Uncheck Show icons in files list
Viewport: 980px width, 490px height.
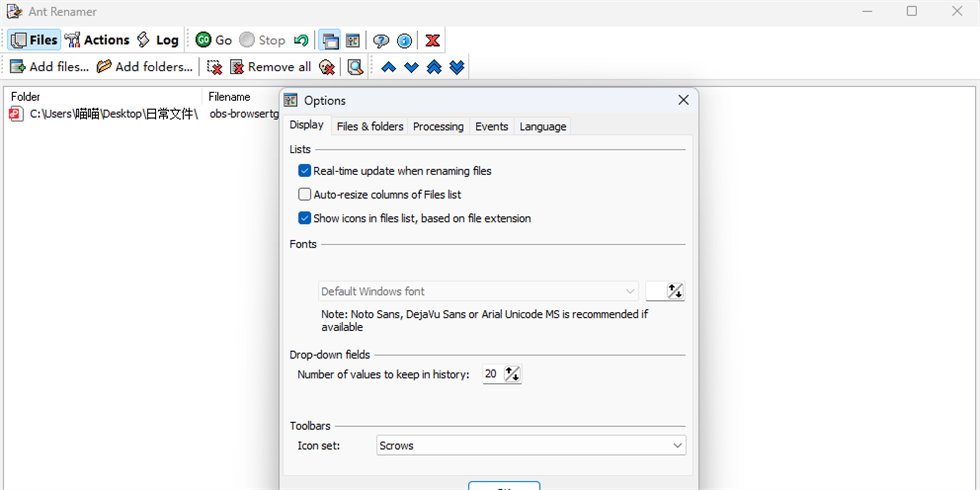pos(305,218)
